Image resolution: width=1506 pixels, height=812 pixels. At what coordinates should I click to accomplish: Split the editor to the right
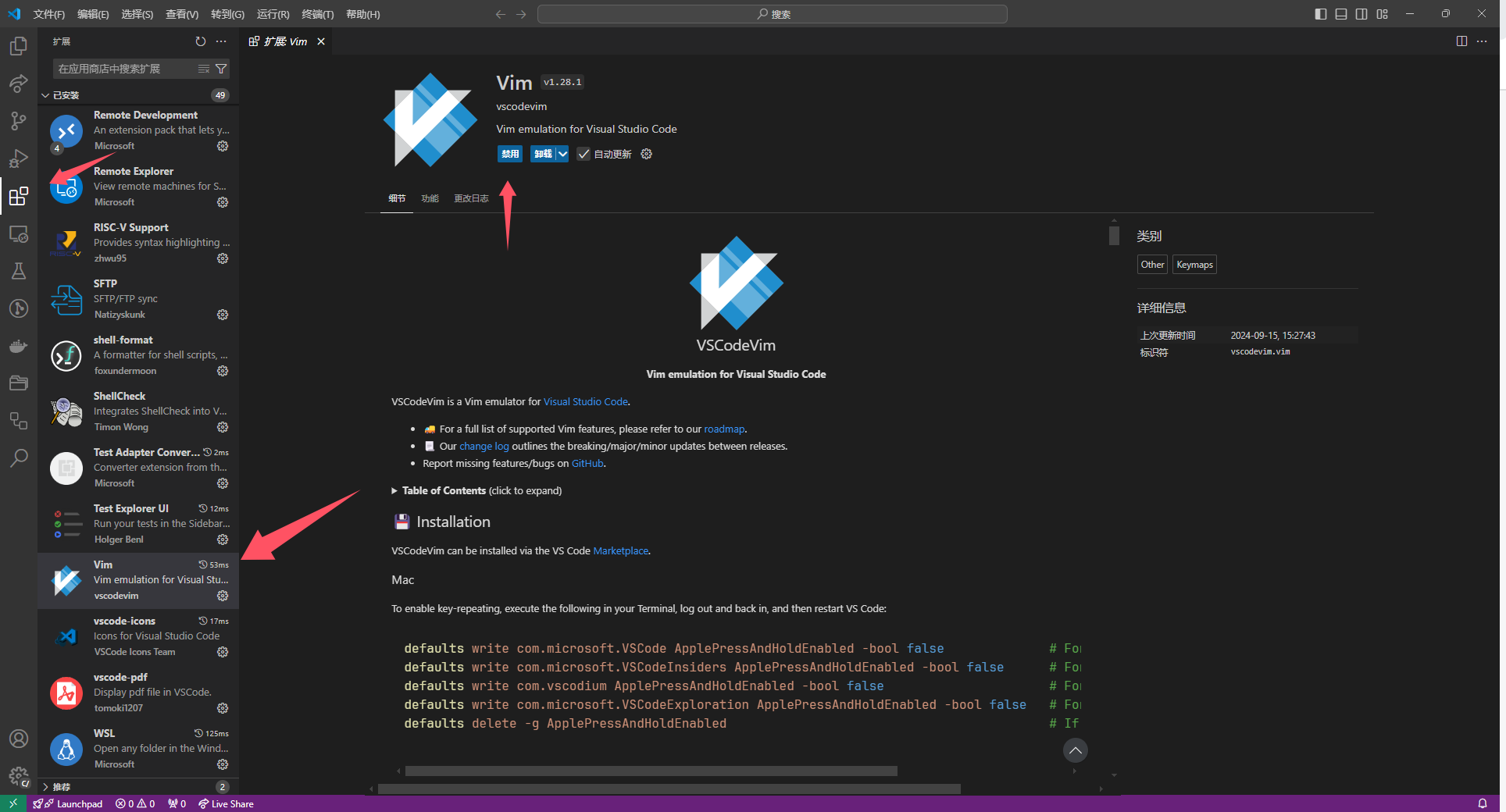(1461, 41)
